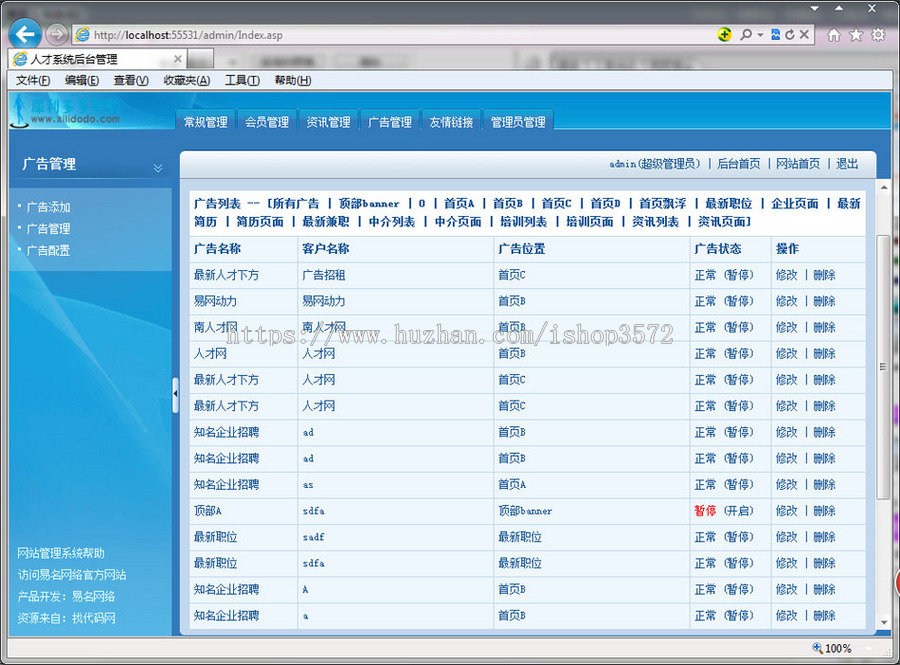This screenshot has height=665, width=900.
Task: Close the 人才系统后台管理 tab
Action: coord(178,59)
